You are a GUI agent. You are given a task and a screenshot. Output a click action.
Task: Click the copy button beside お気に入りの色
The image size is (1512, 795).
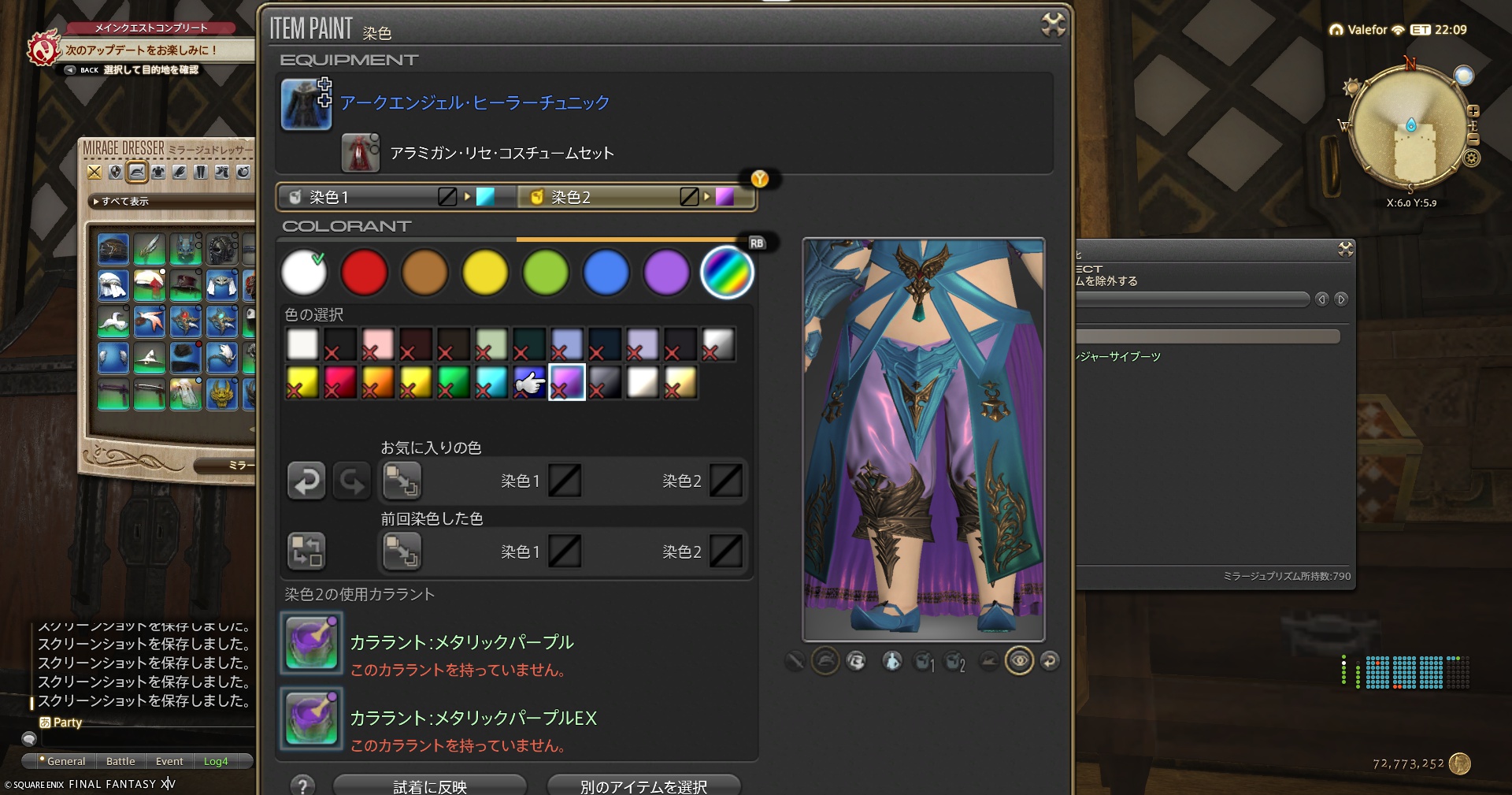[402, 481]
